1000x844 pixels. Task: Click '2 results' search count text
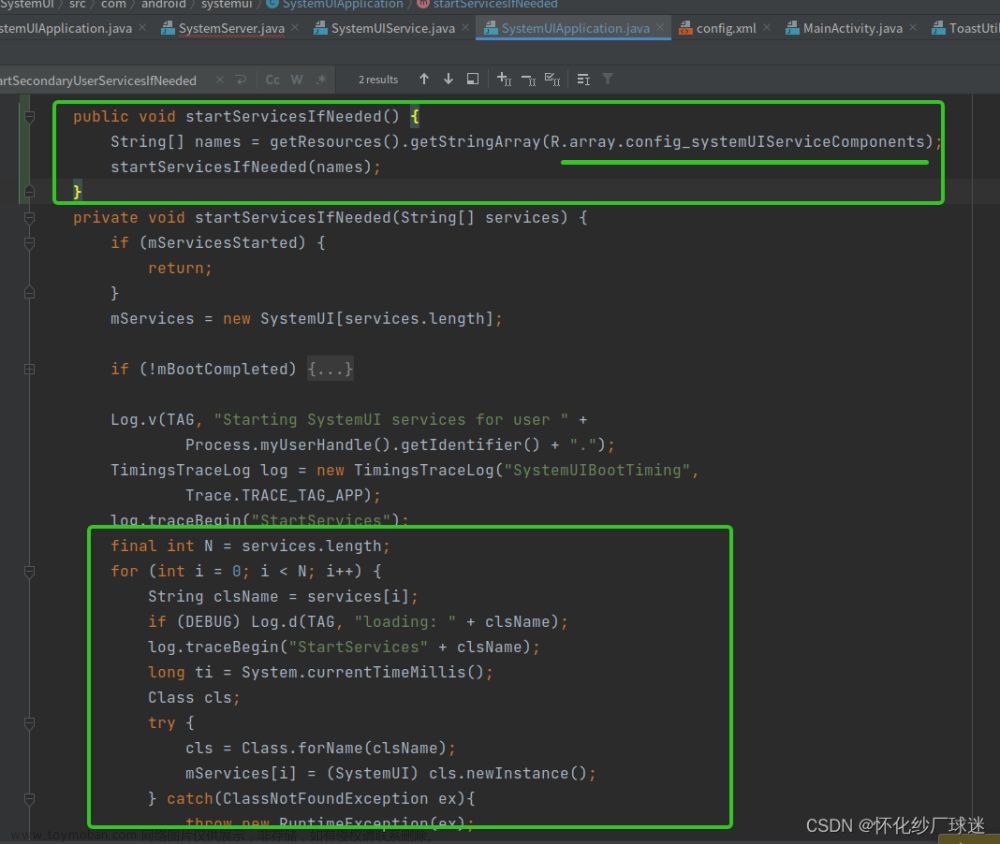[x=378, y=80]
